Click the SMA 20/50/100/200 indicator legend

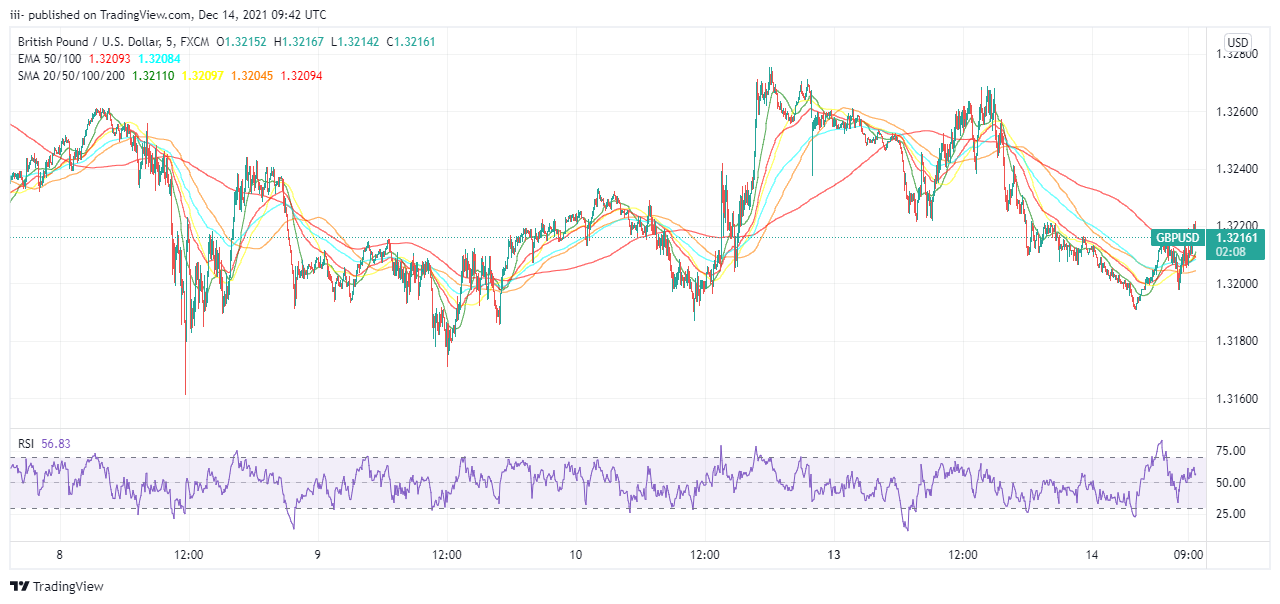[71, 76]
